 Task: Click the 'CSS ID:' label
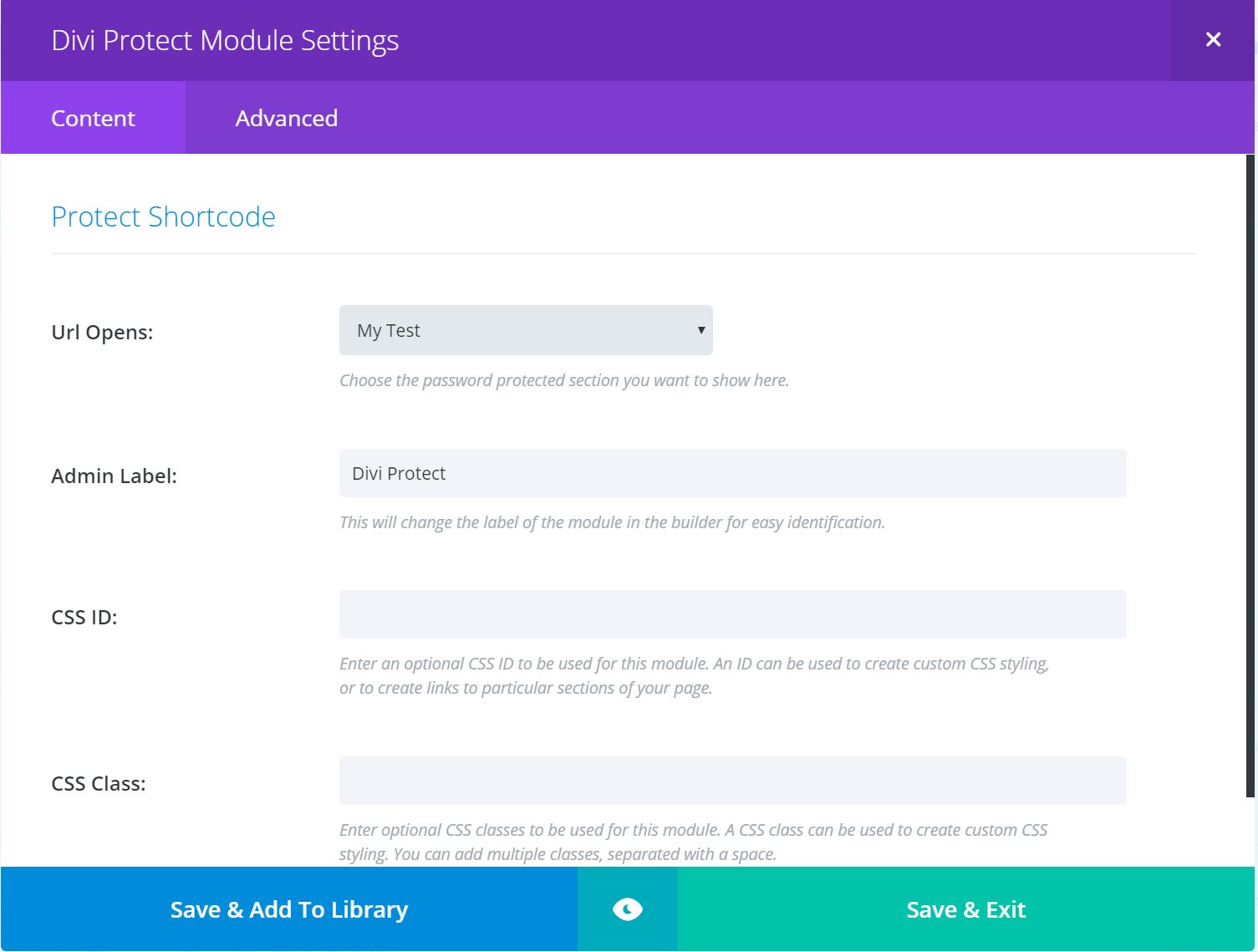click(84, 617)
